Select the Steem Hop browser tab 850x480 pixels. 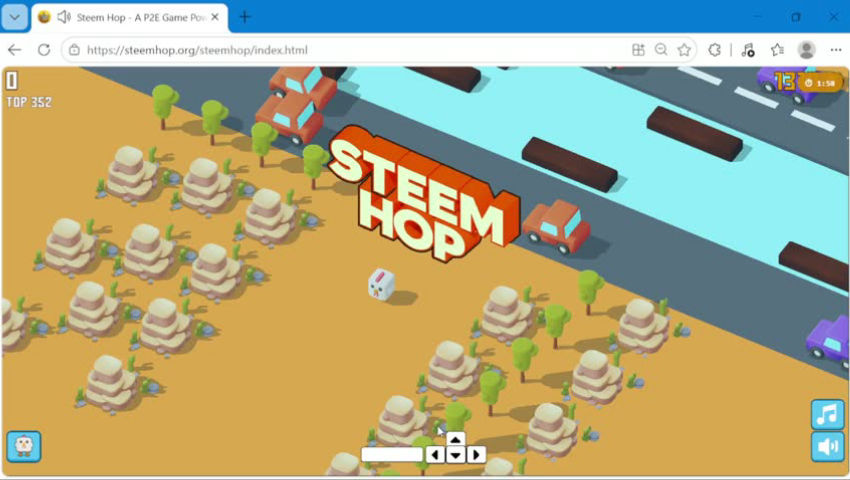pos(130,17)
